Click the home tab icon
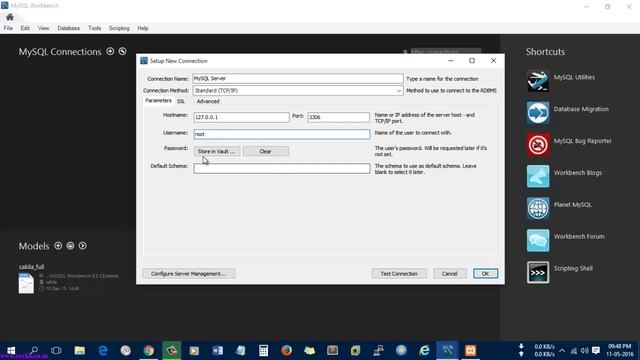 point(10,17)
